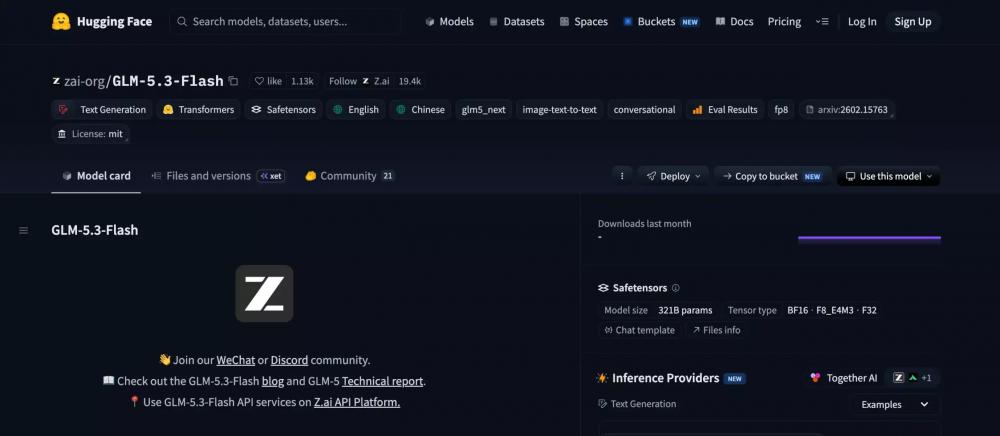Expand the additional navigation menu icon
The width and height of the screenshot is (1000, 436).
822,22
